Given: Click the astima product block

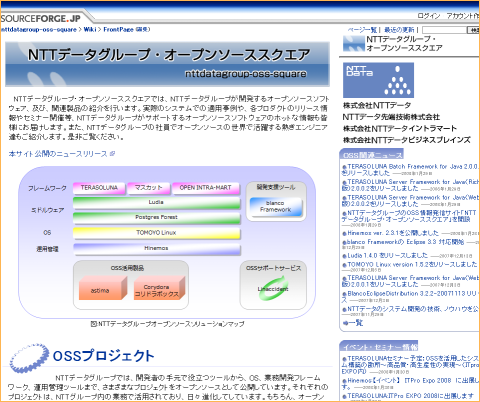Looking at the screenshot, I should (103, 288).
